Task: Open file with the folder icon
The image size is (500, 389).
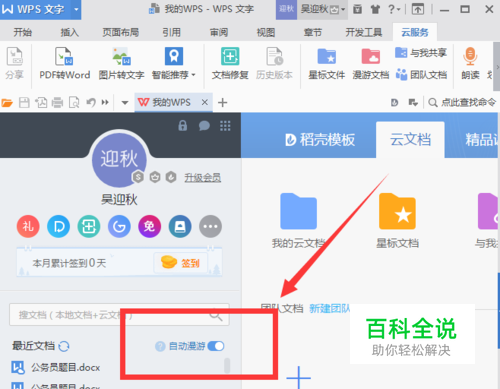Action: tap(7, 103)
